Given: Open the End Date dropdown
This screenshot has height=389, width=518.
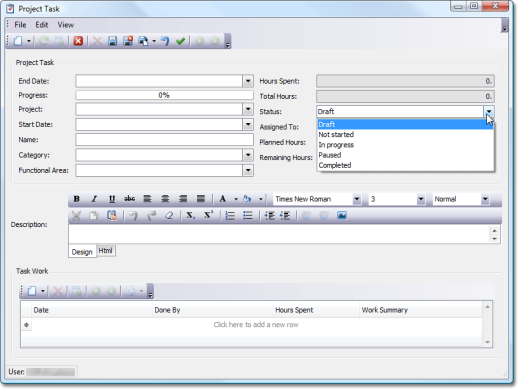Looking at the screenshot, I should coord(248,81).
